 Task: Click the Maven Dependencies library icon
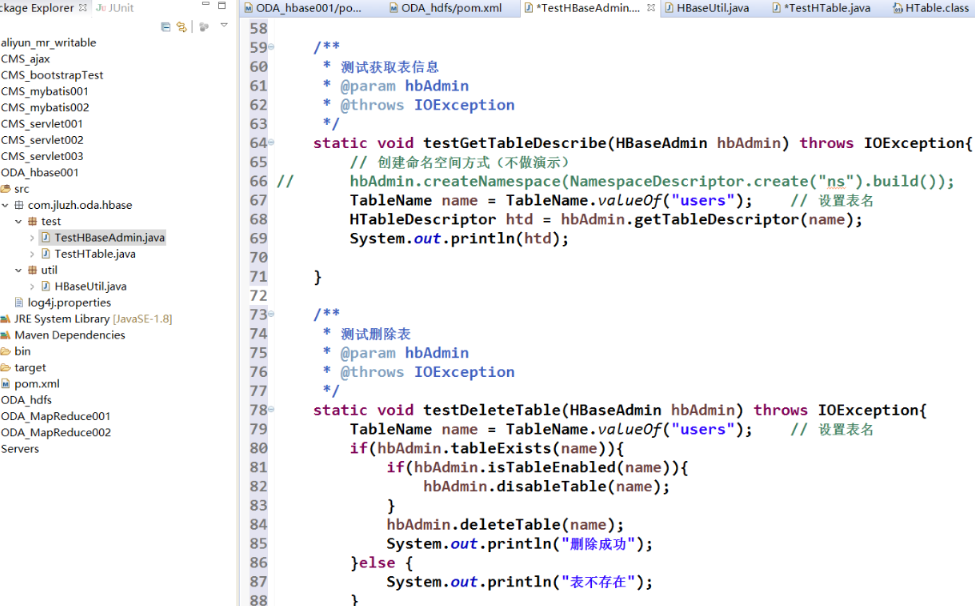pos(6,335)
